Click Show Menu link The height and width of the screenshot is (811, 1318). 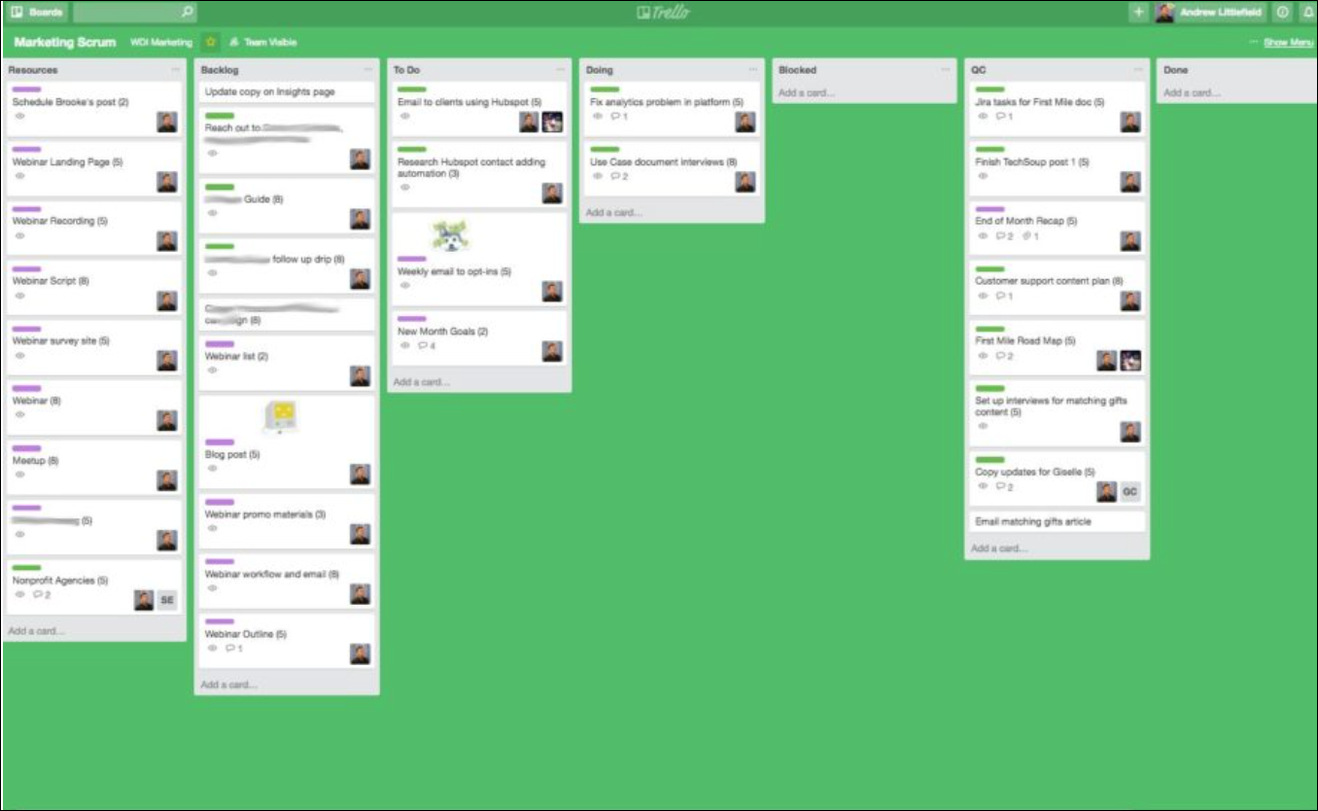click(1288, 43)
